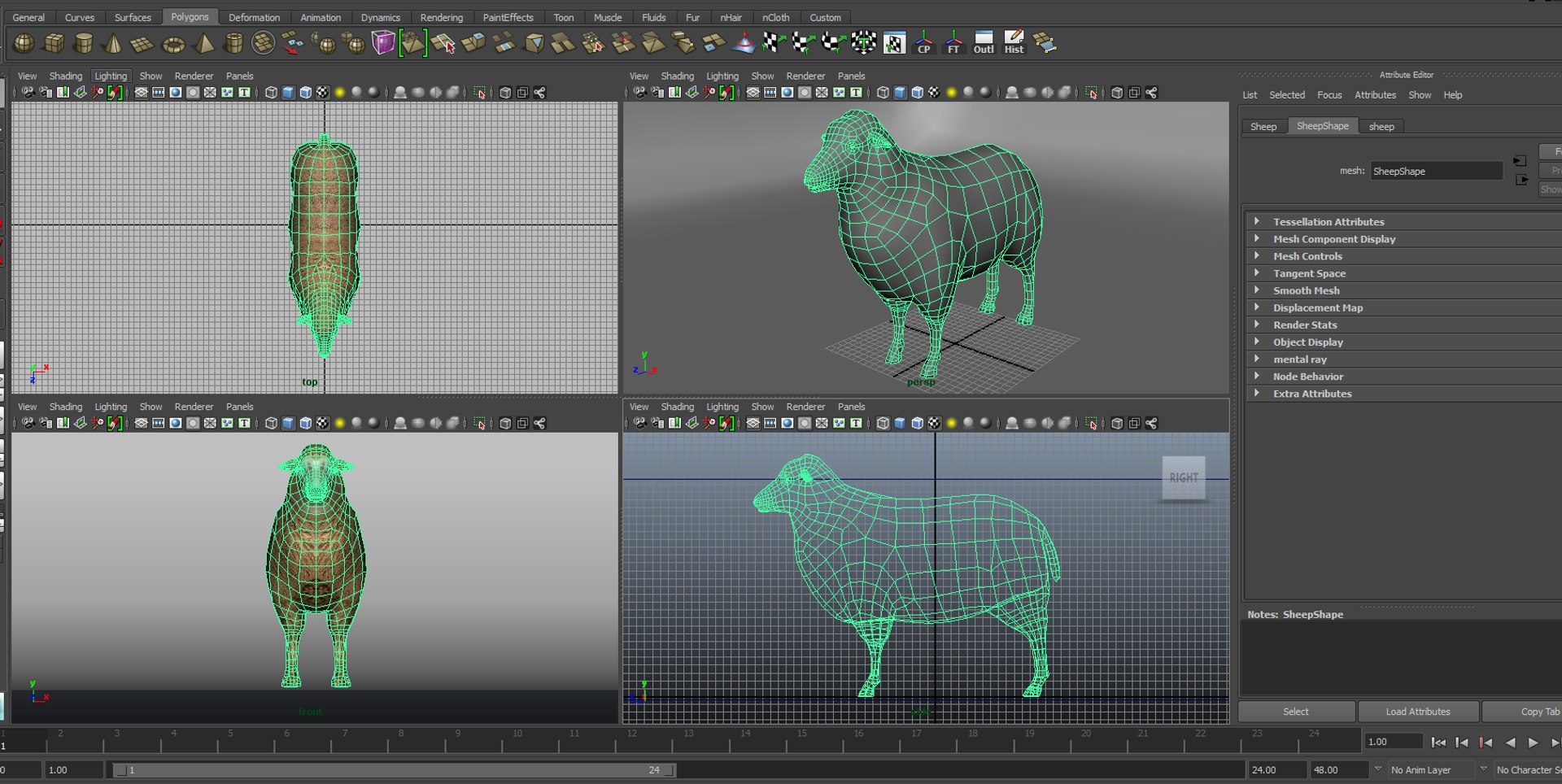
Task: Click isolate select icon in persp panel
Action: tap(1091, 93)
